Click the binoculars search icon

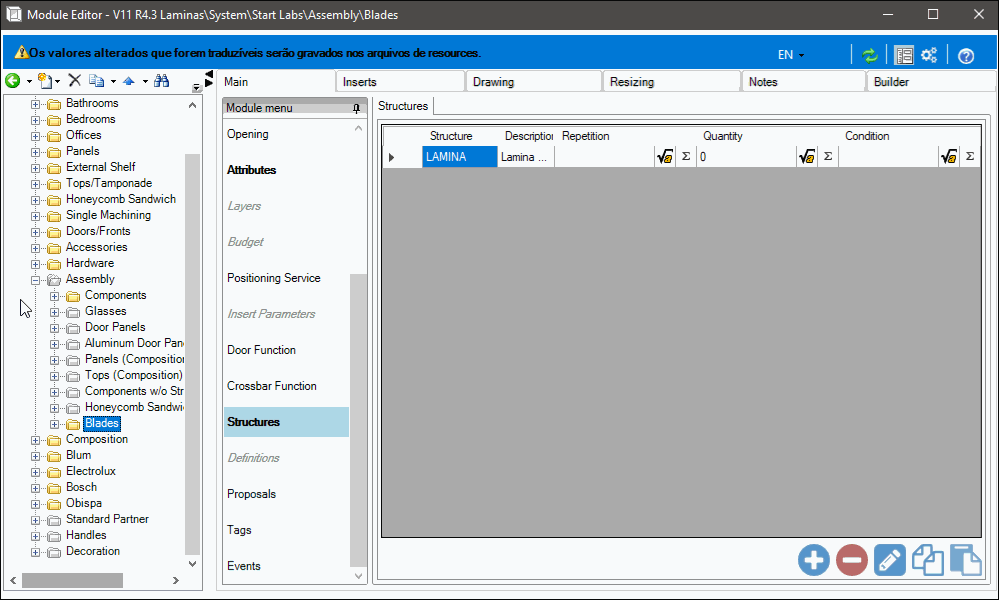[162, 80]
